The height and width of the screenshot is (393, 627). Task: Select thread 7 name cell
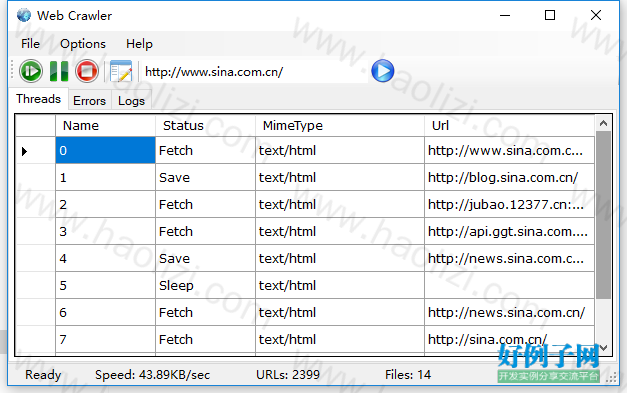(x=105, y=339)
